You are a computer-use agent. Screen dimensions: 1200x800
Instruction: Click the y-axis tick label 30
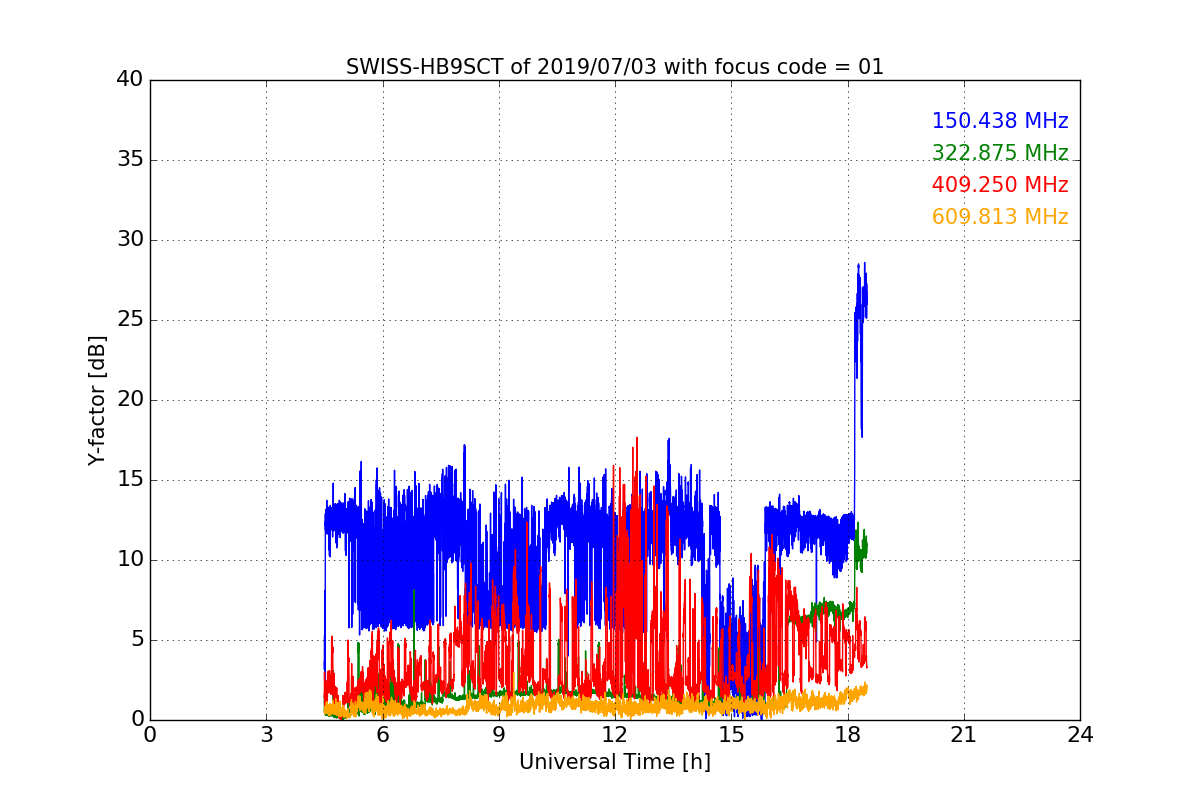(130, 240)
